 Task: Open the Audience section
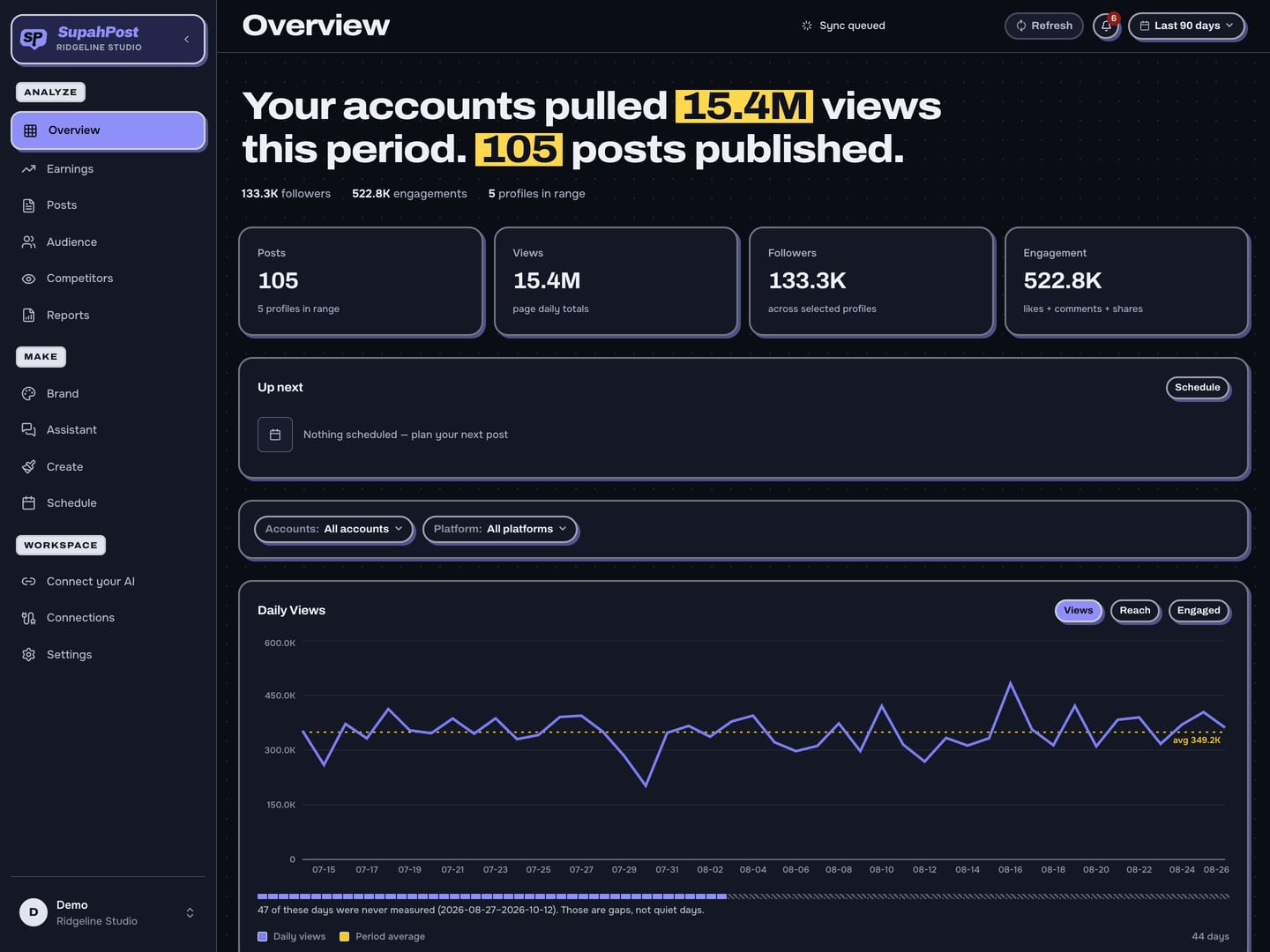point(108,242)
